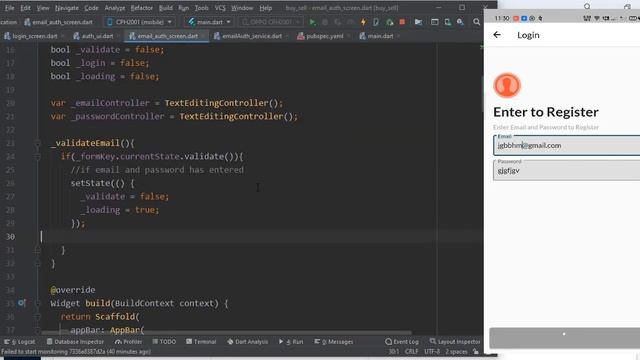Click the 'Failed to start monitoring' status message

tap(76, 351)
